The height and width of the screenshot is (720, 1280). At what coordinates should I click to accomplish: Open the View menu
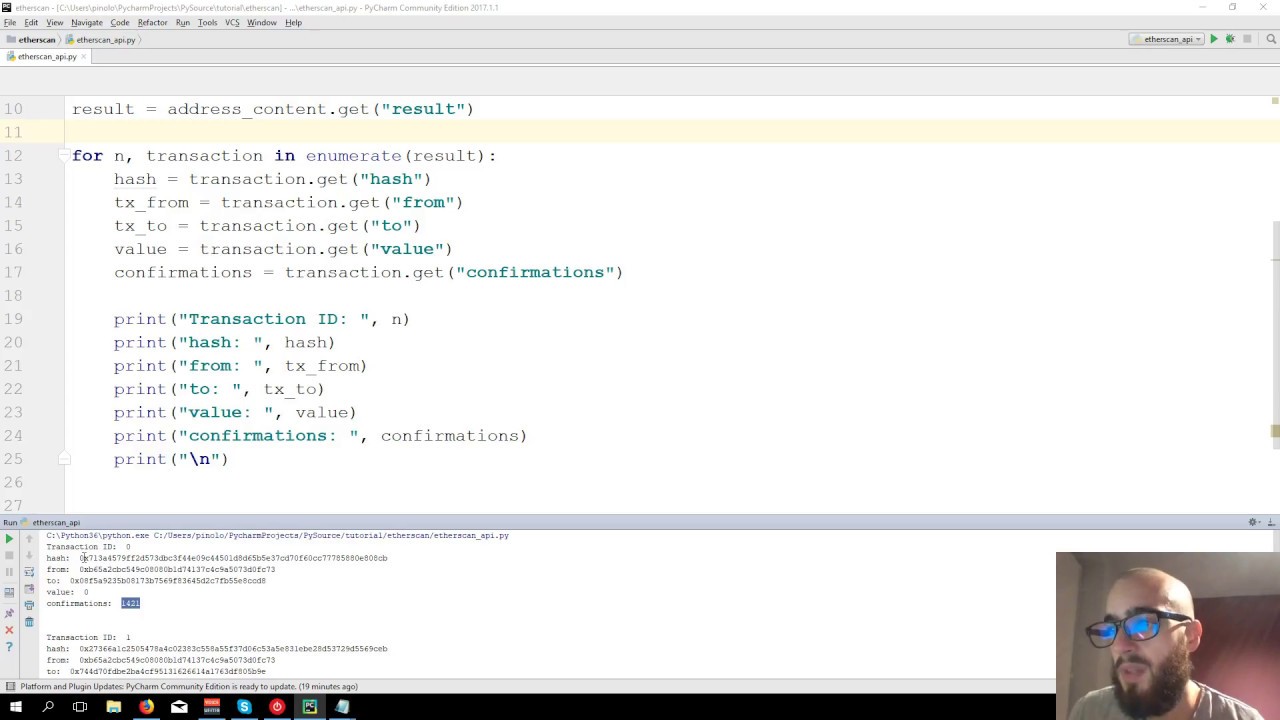point(54,22)
